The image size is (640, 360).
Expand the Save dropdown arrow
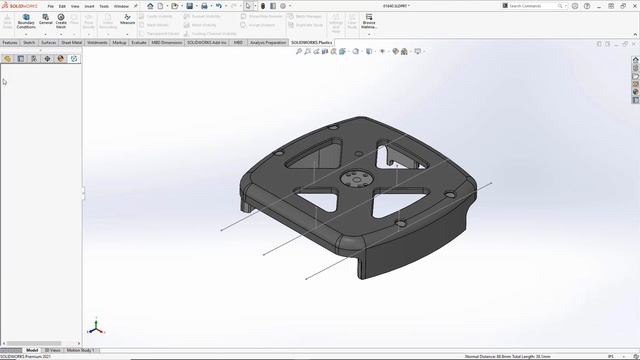coord(196,6)
